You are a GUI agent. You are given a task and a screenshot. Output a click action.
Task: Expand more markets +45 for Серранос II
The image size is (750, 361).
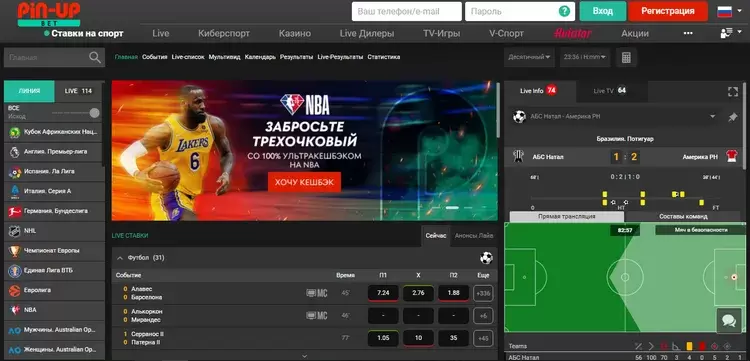[x=483, y=339]
